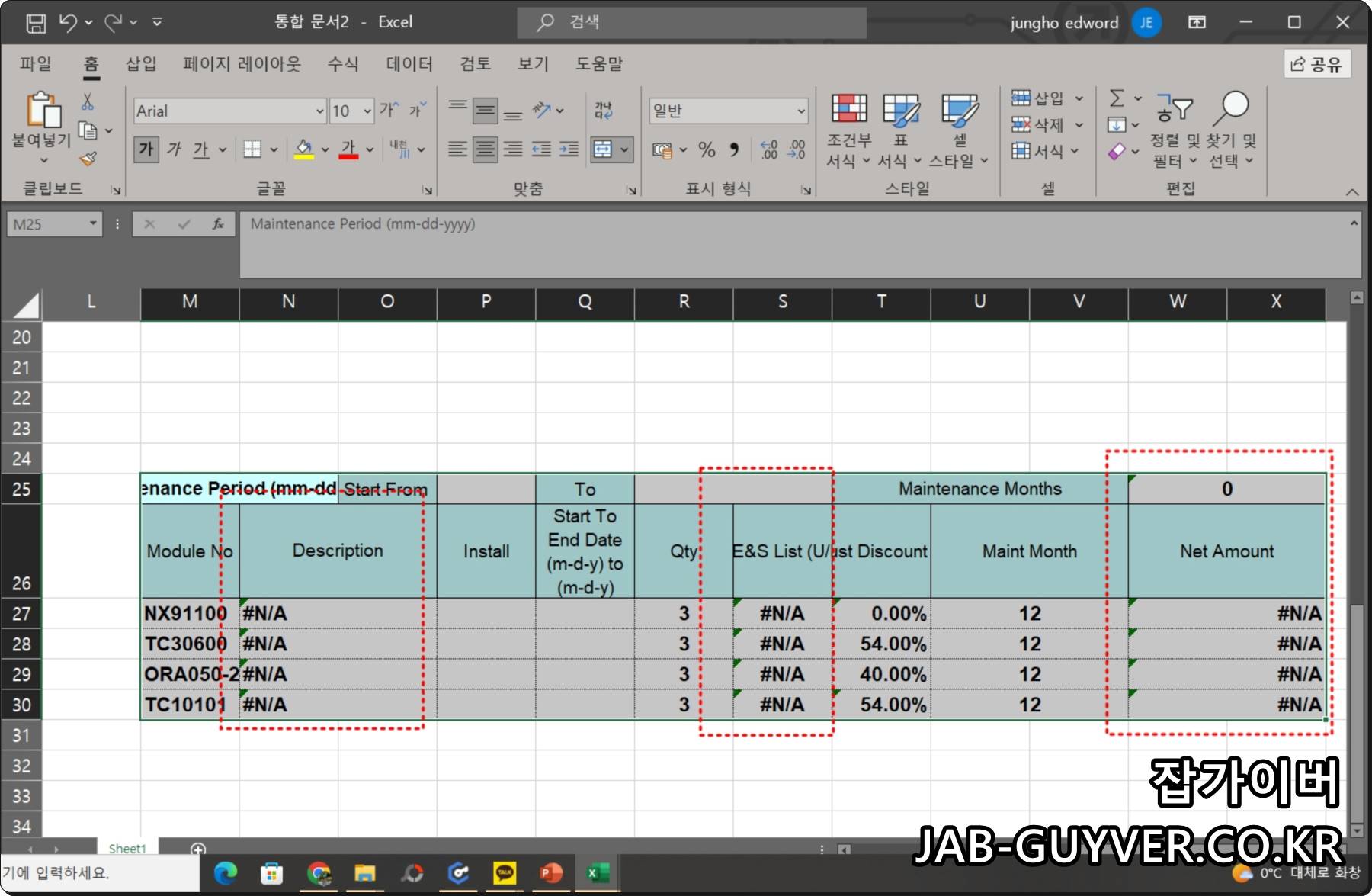Switch to the 검토 ribbon tab
The image size is (1372, 896).
[x=475, y=64]
